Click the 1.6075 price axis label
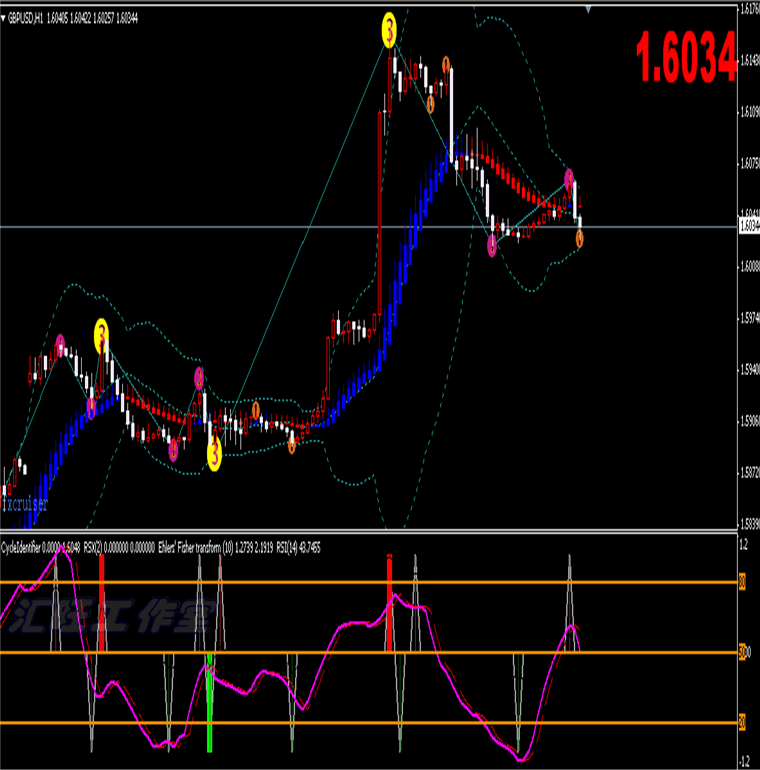Viewport: 760px width, 770px height. [x=750, y=163]
